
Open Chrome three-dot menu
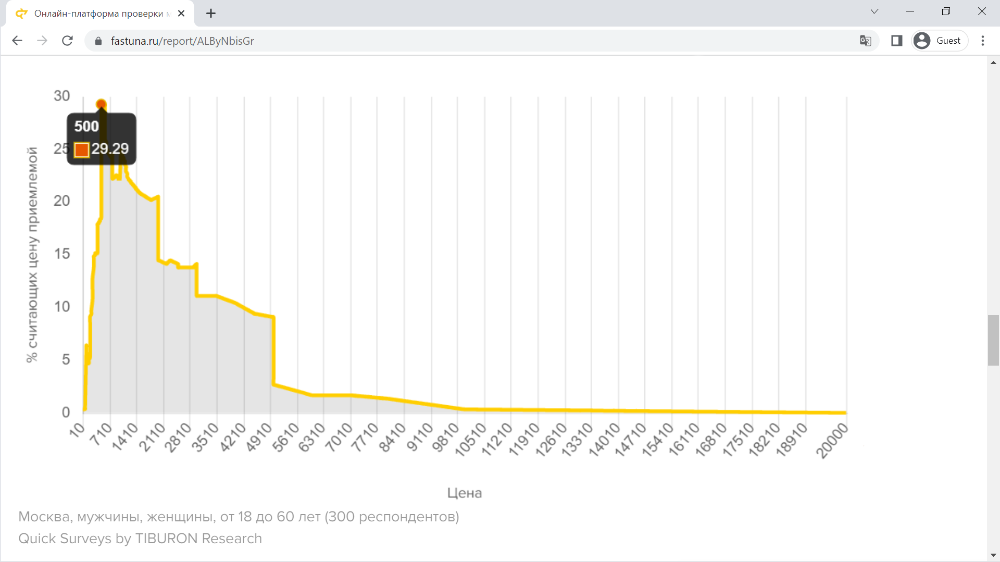983,41
